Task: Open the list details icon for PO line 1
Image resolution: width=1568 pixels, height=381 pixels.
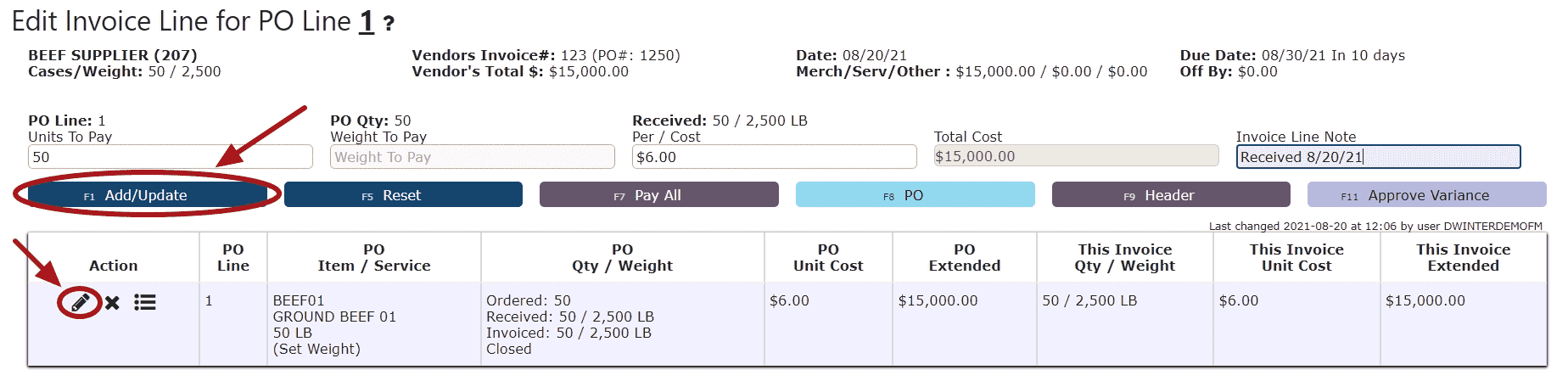Action: [x=145, y=302]
